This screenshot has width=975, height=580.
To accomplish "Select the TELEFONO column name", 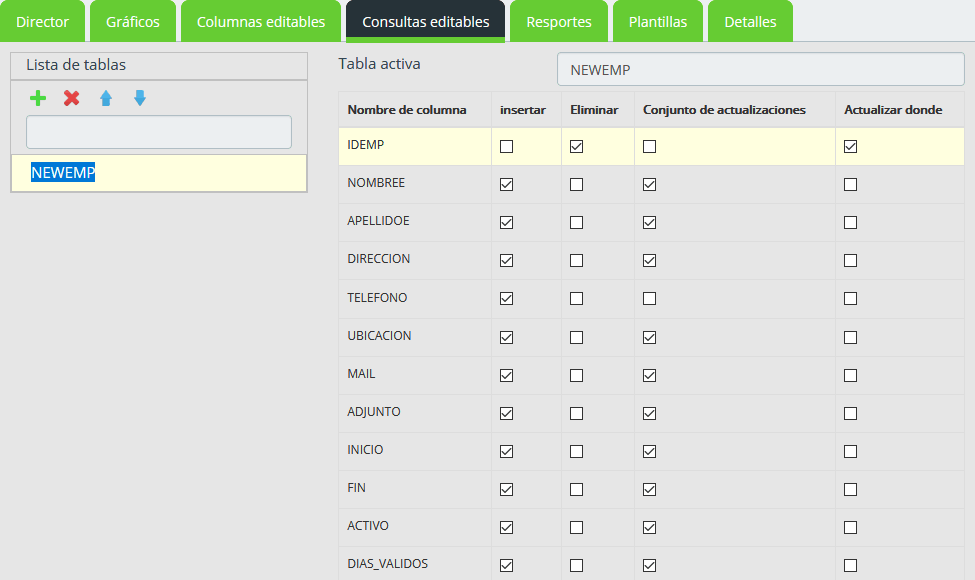I will (x=377, y=298).
